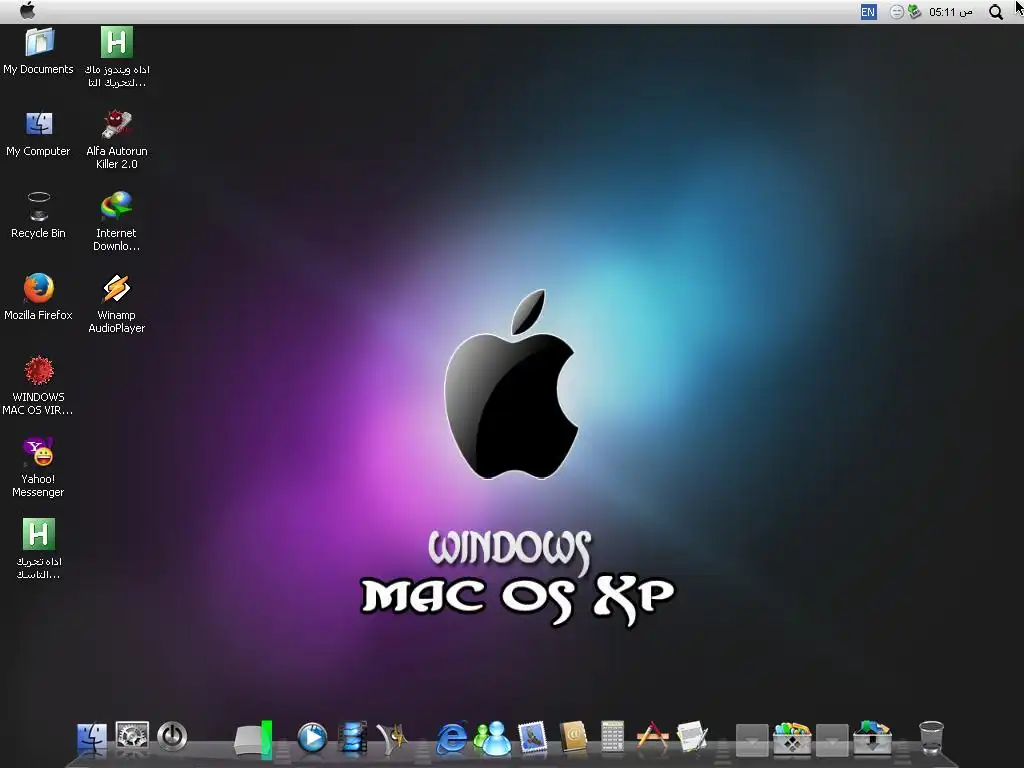Open the downloads stack with arrow in dock
This screenshot has width=1024, height=768.
click(872, 738)
